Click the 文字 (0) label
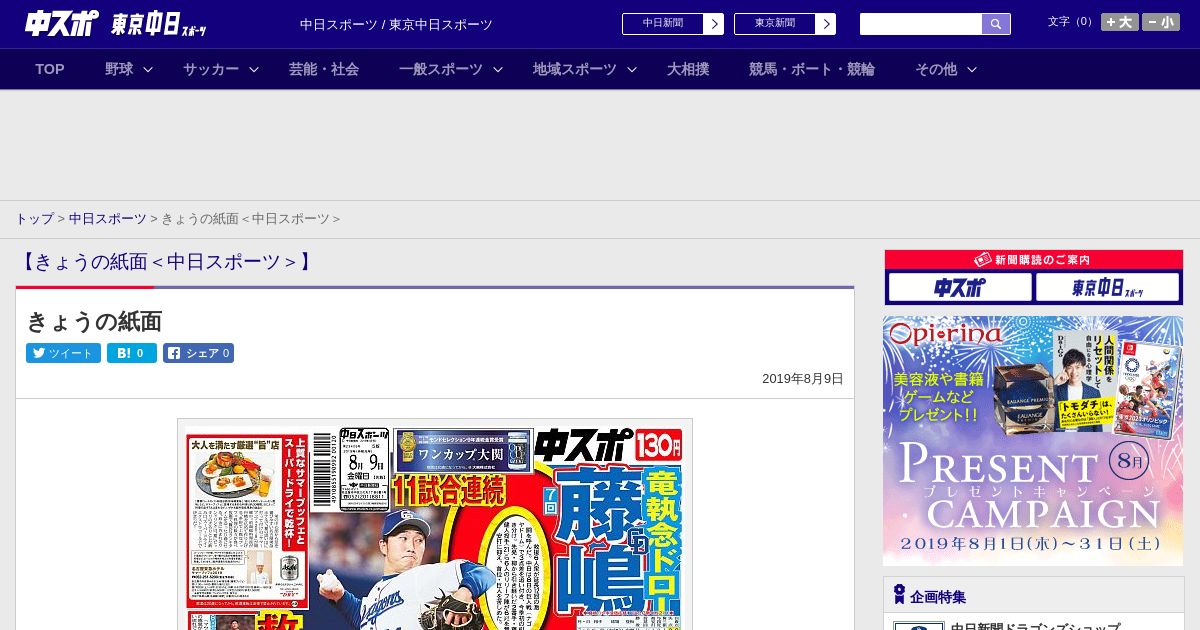Viewport: 1200px width, 630px height. coord(1071,22)
